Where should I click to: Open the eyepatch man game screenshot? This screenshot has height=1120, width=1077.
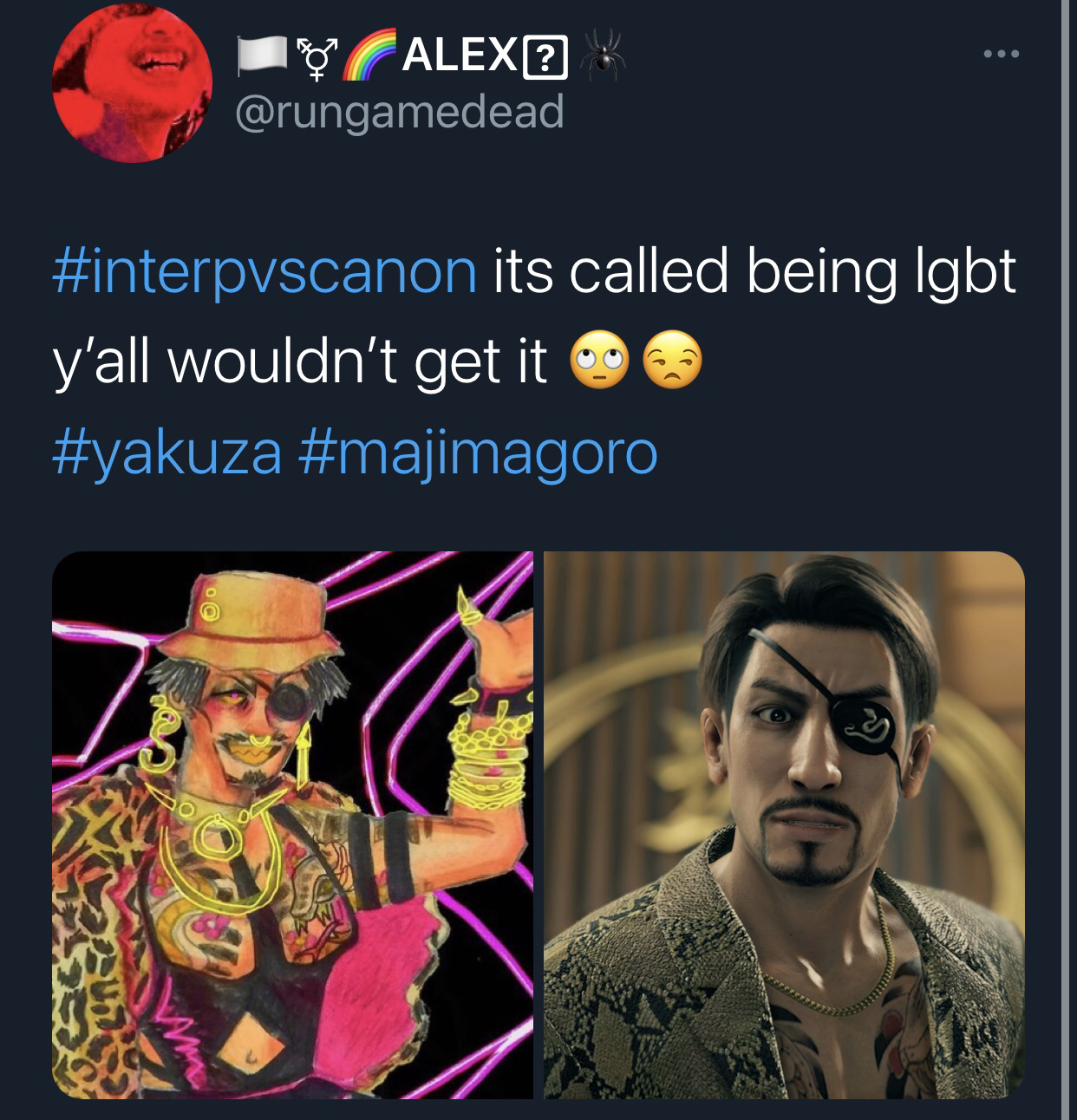[784, 825]
